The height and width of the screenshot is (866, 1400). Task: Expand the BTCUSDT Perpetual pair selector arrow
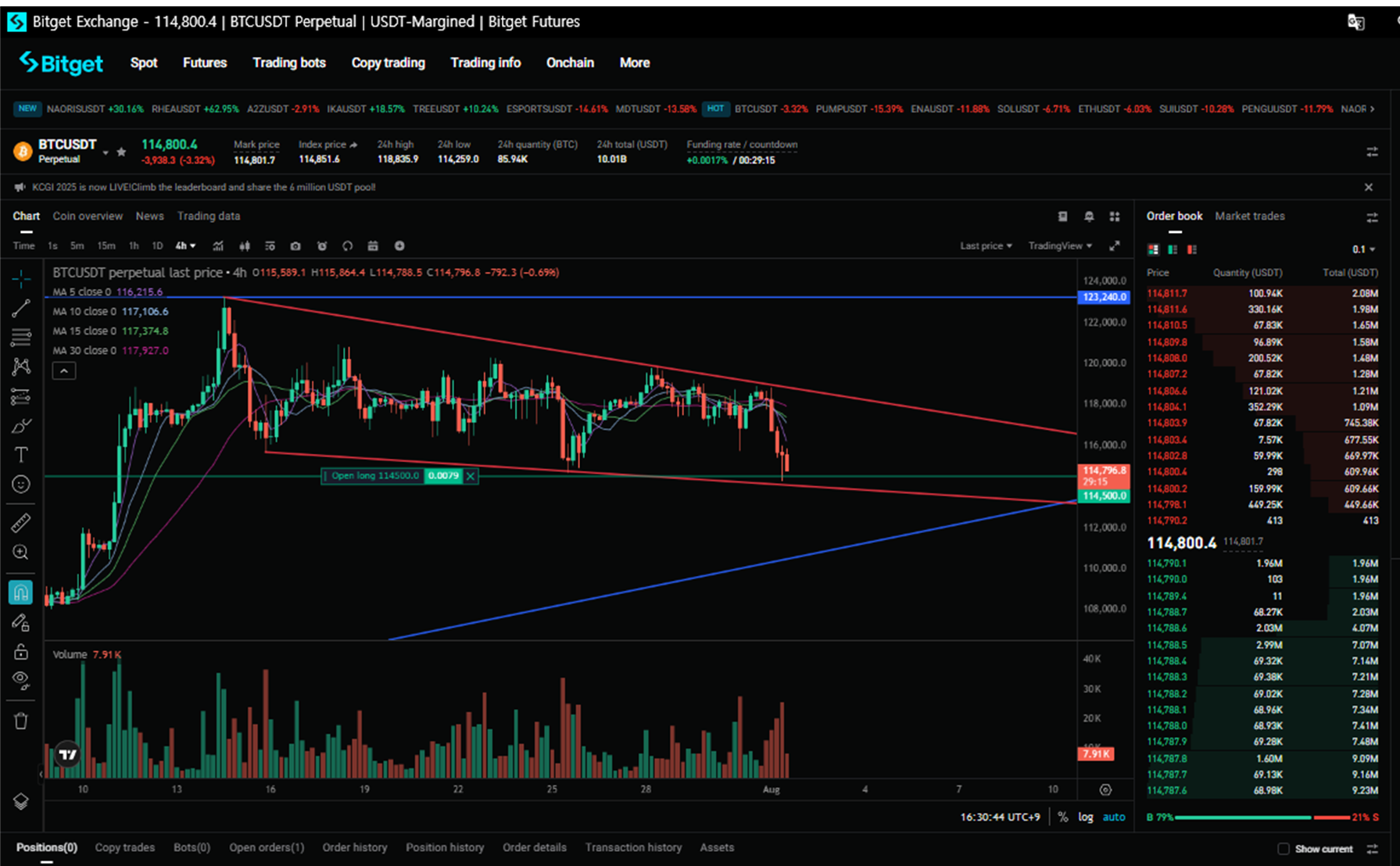pyautogui.click(x=106, y=152)
